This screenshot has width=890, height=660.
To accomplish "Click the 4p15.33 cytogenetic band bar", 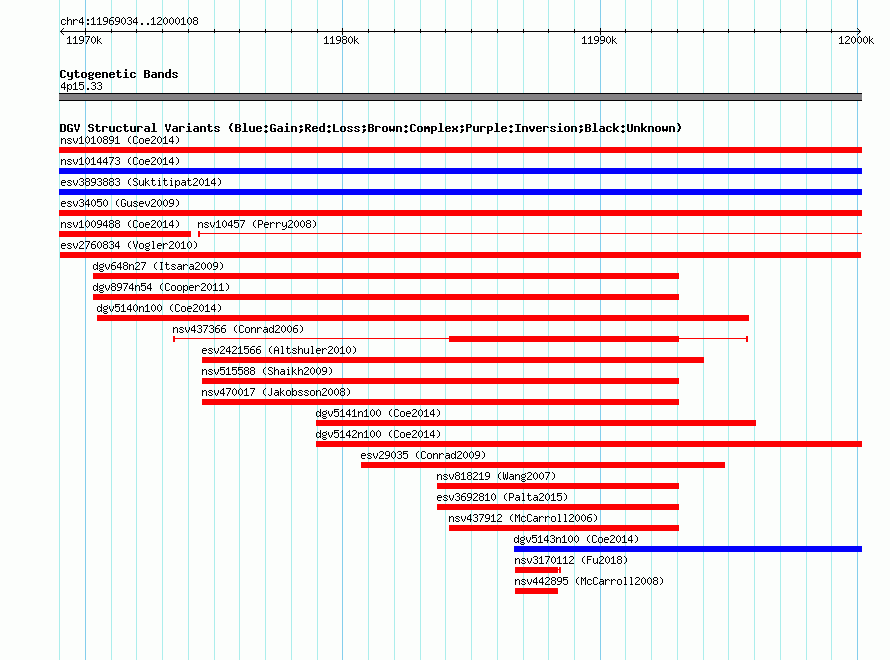I will click(460, 97).
